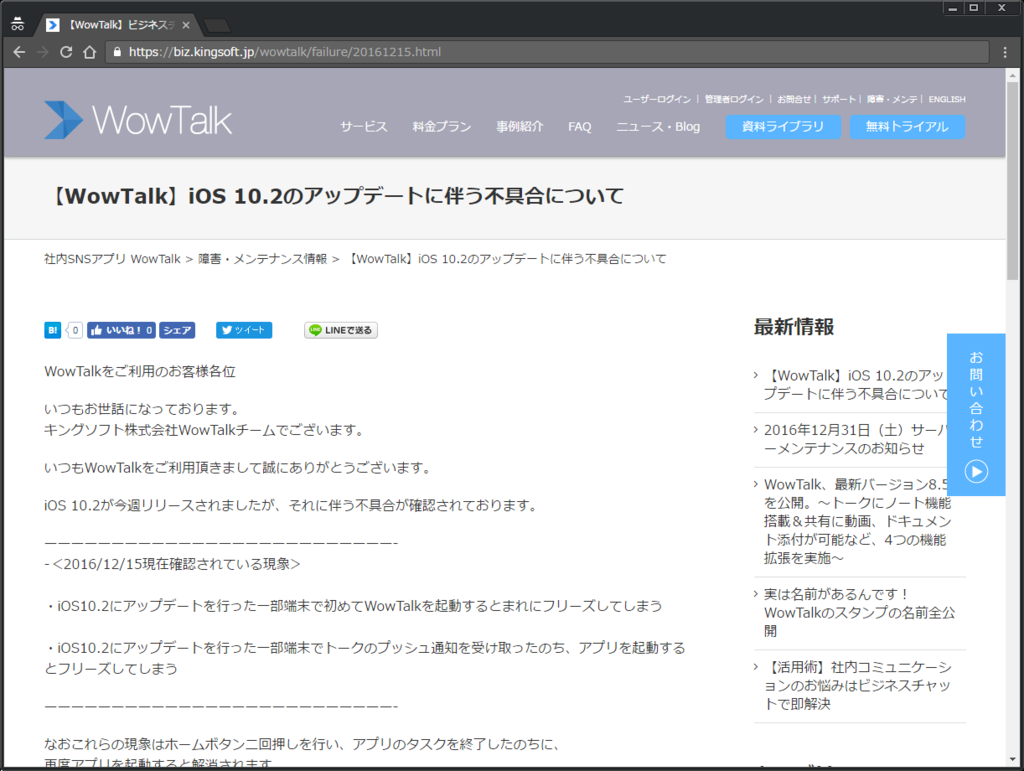Go to browser home icon
Viewport: 1024px width, 771px height.
coord(89,52)
